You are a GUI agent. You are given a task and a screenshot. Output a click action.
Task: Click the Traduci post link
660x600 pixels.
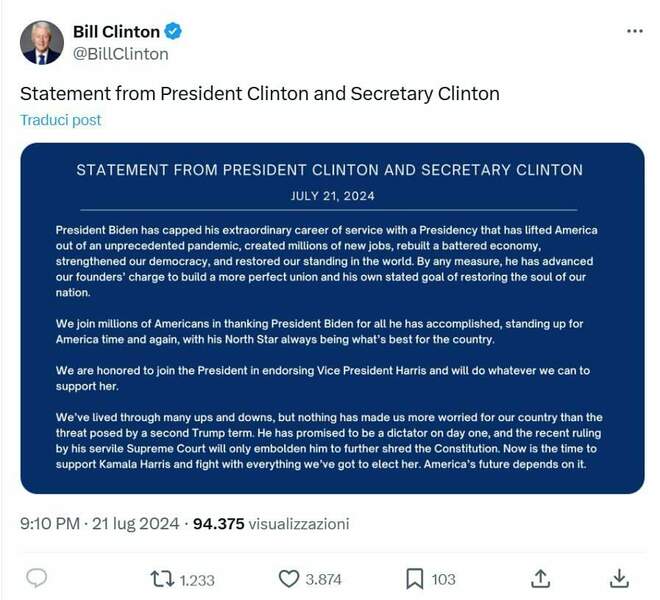click(60, 120)
